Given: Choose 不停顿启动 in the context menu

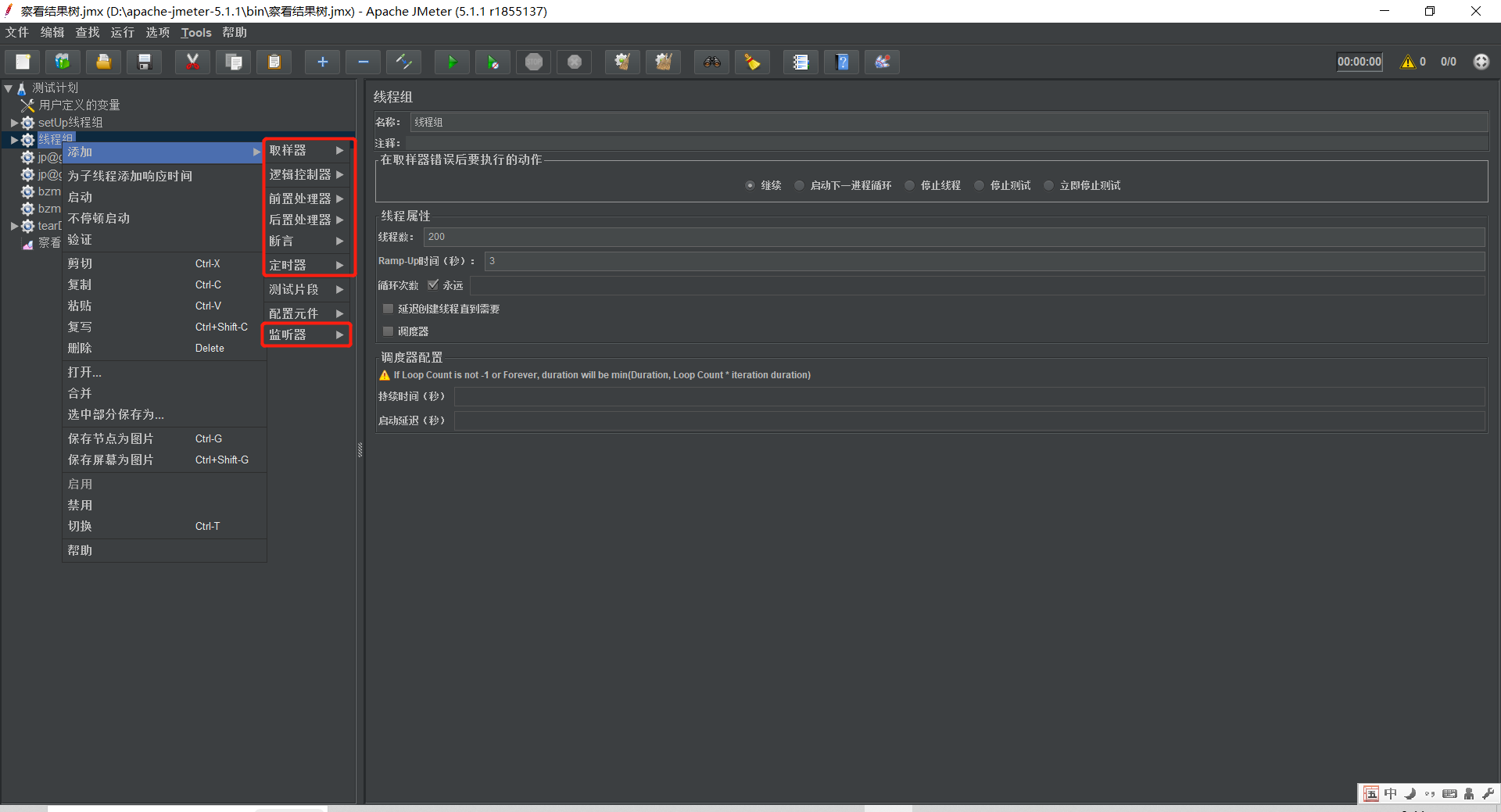Looking at the screenshot, I should 164,218.
